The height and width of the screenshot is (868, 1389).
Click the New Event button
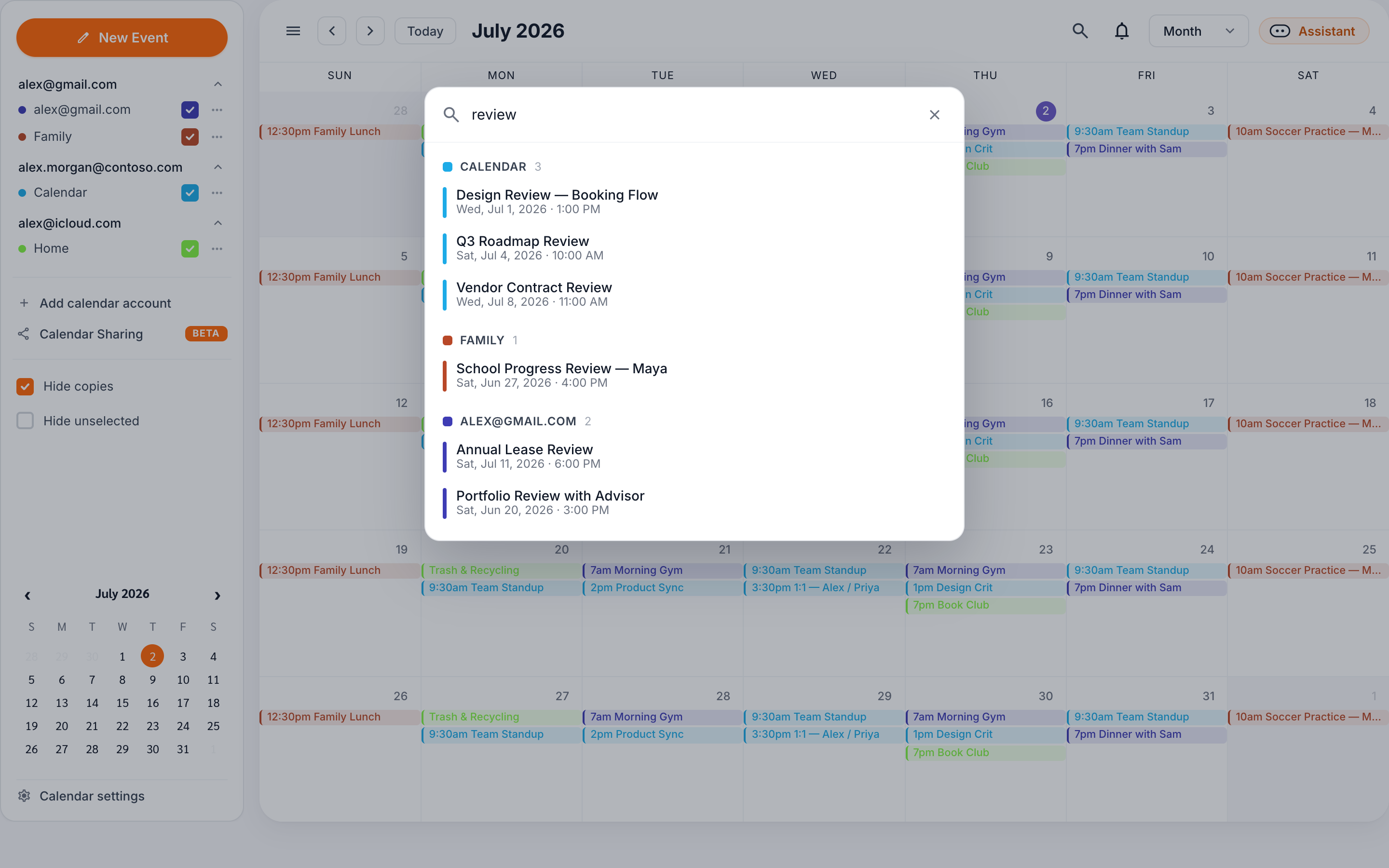(x=122, y=38)
